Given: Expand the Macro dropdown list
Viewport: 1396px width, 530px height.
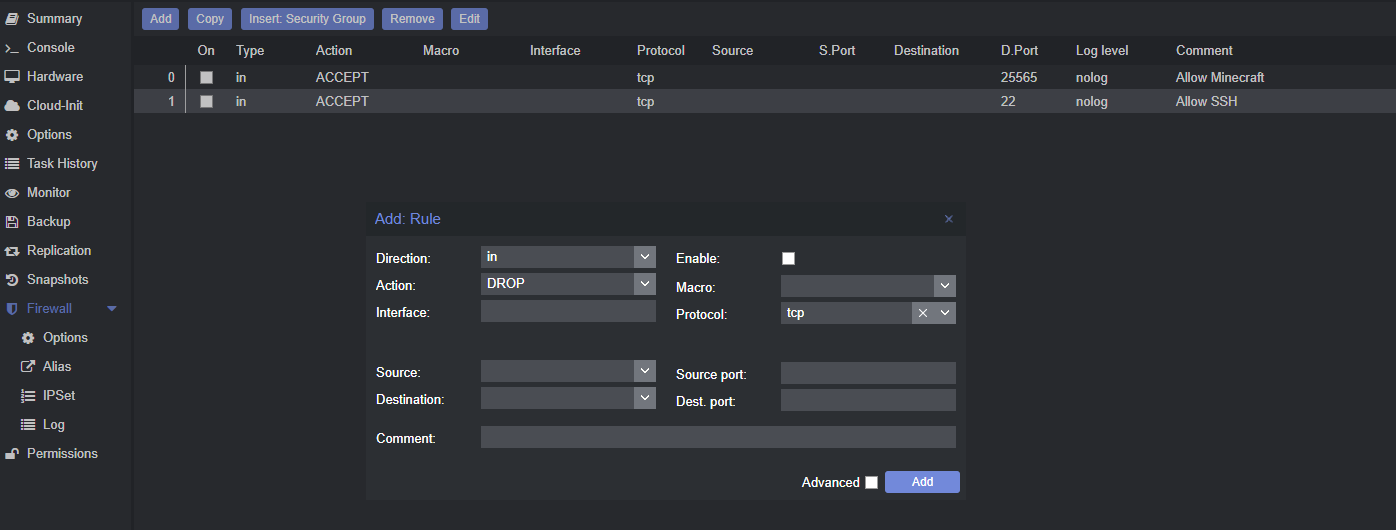Looking at the screenshot, I should pos(945,286).
